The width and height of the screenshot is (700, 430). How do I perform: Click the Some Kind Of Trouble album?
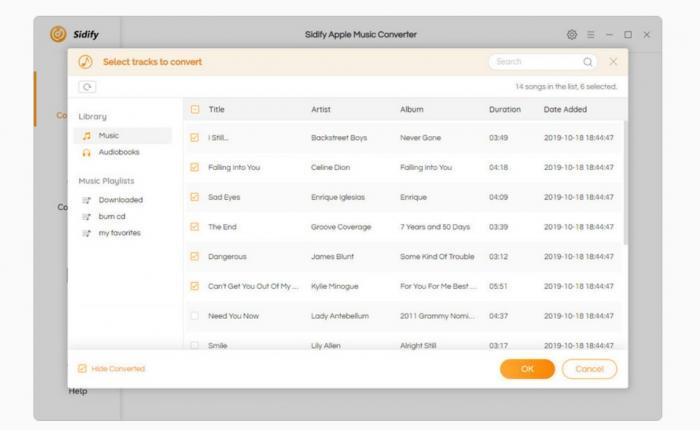(437, 256)
